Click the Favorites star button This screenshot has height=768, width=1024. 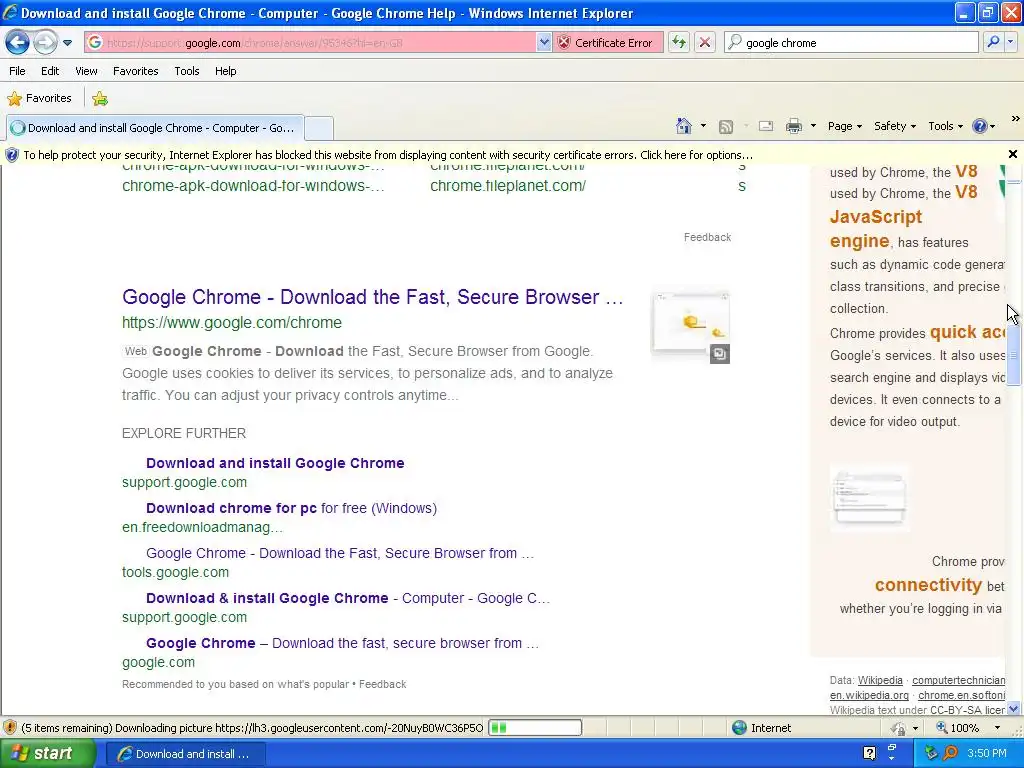pyautogui.click(x=39, y=99)
